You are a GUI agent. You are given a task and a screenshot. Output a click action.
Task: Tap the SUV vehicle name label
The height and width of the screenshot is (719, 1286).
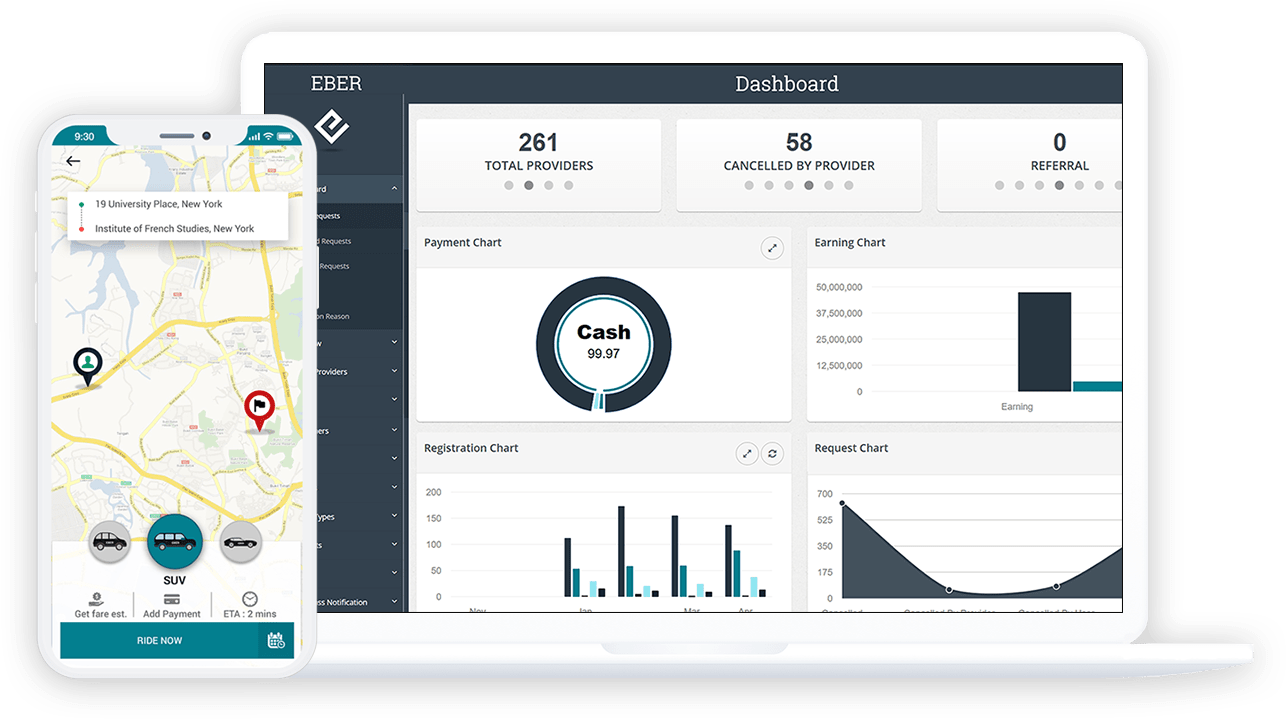pyautogui.click(x=175, y=580)
